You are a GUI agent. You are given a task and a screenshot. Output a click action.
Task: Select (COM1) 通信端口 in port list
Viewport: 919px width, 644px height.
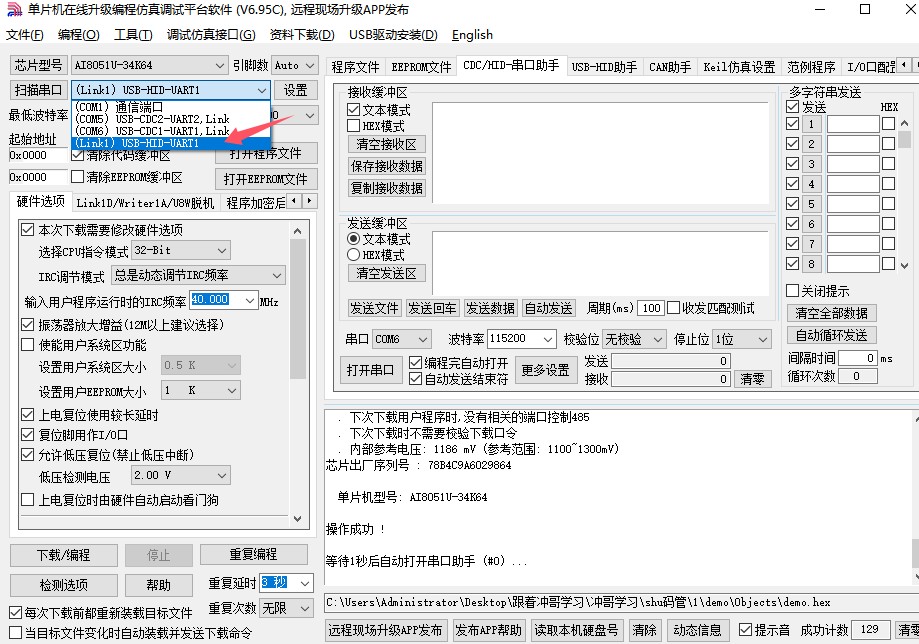coord(171,107)
